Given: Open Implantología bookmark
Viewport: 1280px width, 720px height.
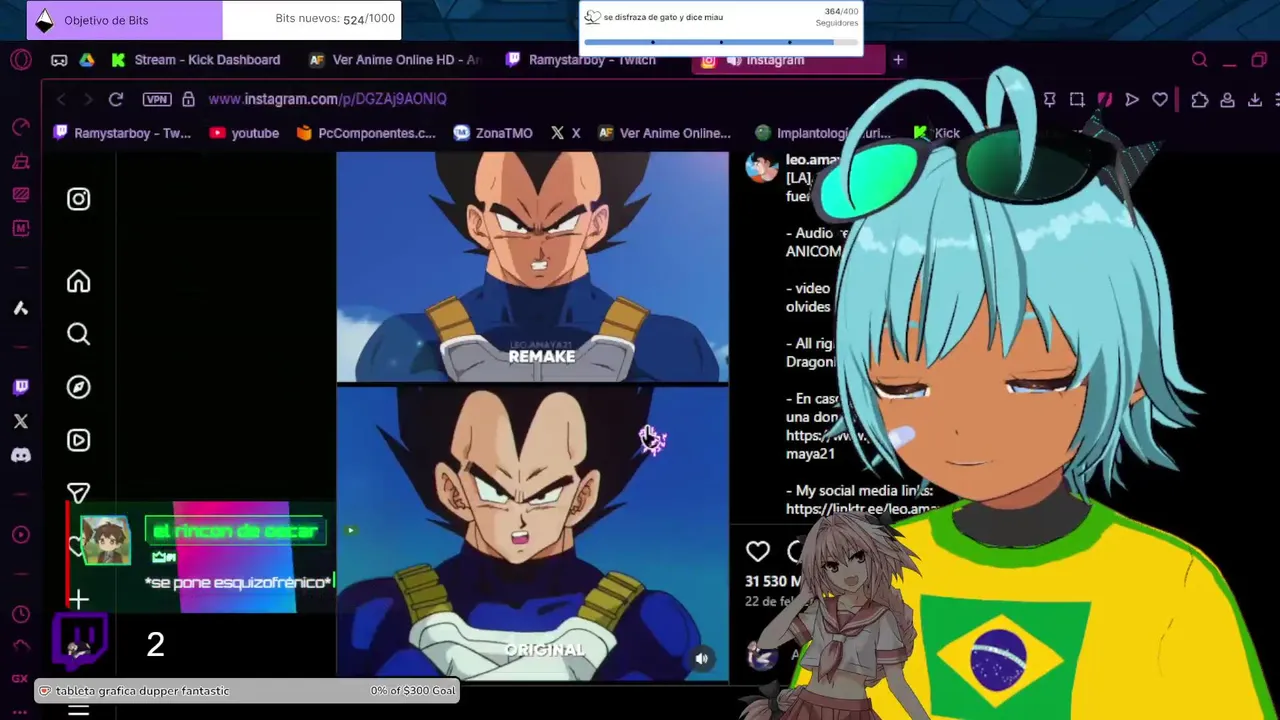Looking at the screenshot, I should 823,133.
